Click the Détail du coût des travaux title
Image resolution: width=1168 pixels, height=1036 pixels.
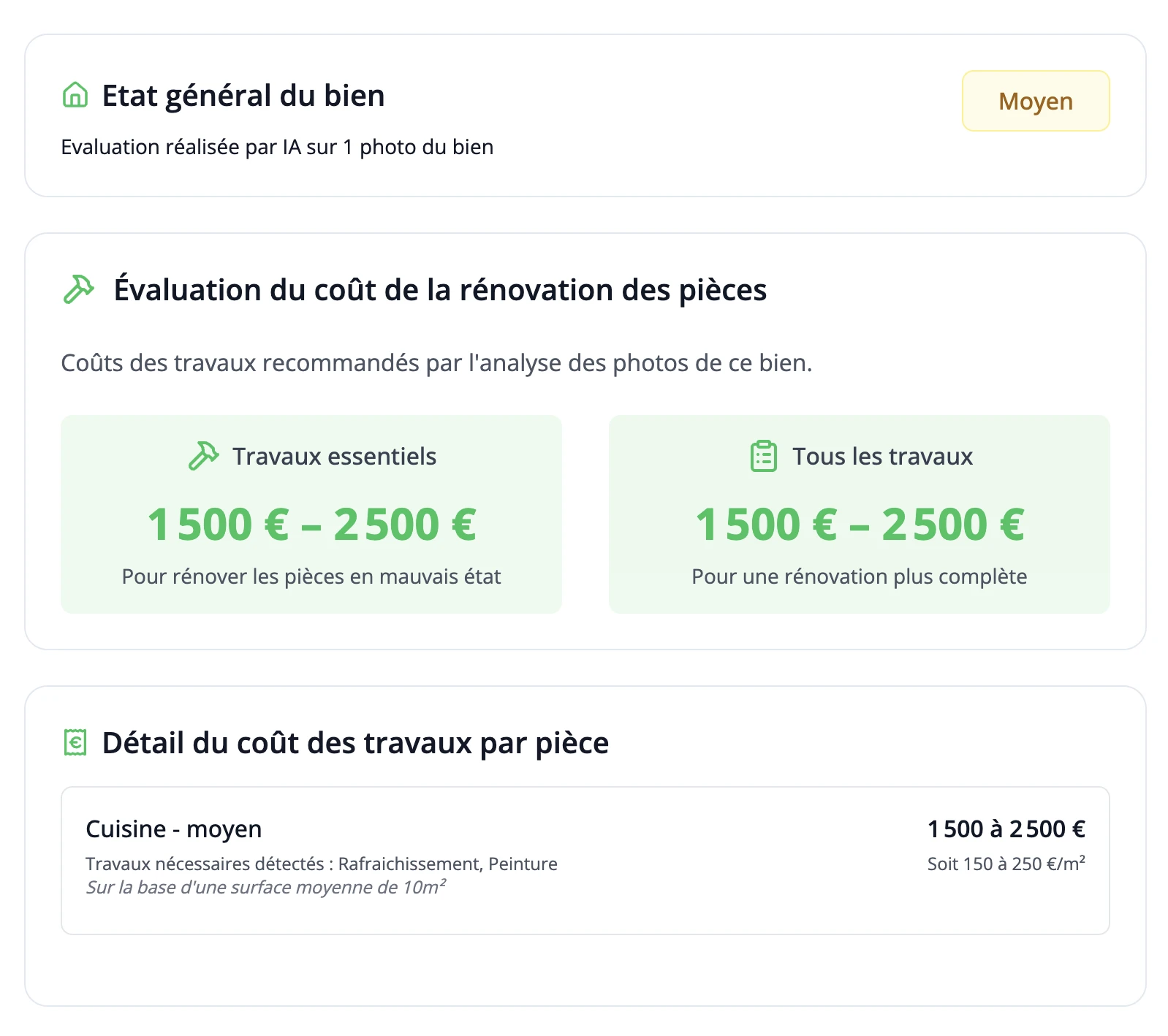click(x=355, y=743)
